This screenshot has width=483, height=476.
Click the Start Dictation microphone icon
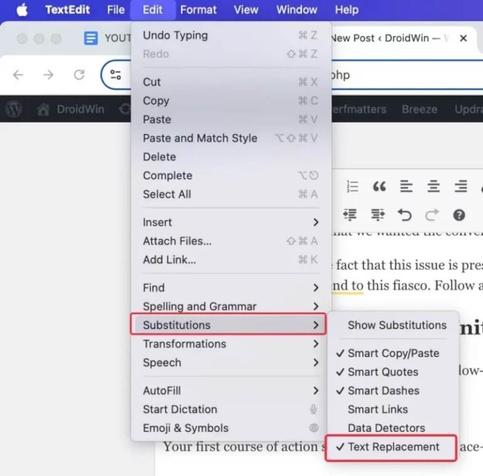pos(313,409)
